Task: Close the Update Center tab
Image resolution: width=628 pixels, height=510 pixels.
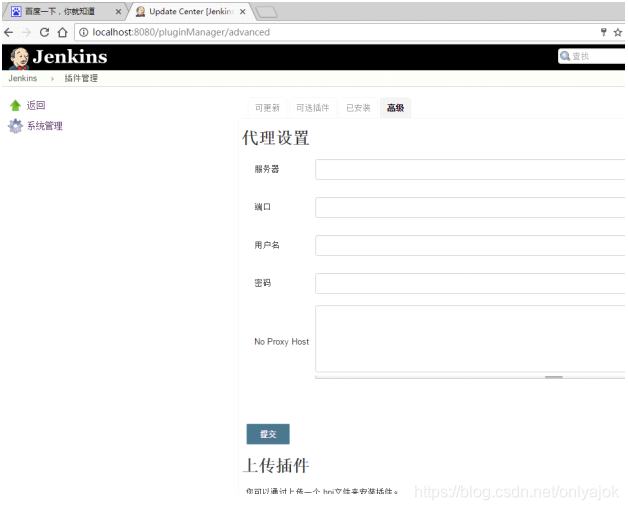Action: coord(242,12)
